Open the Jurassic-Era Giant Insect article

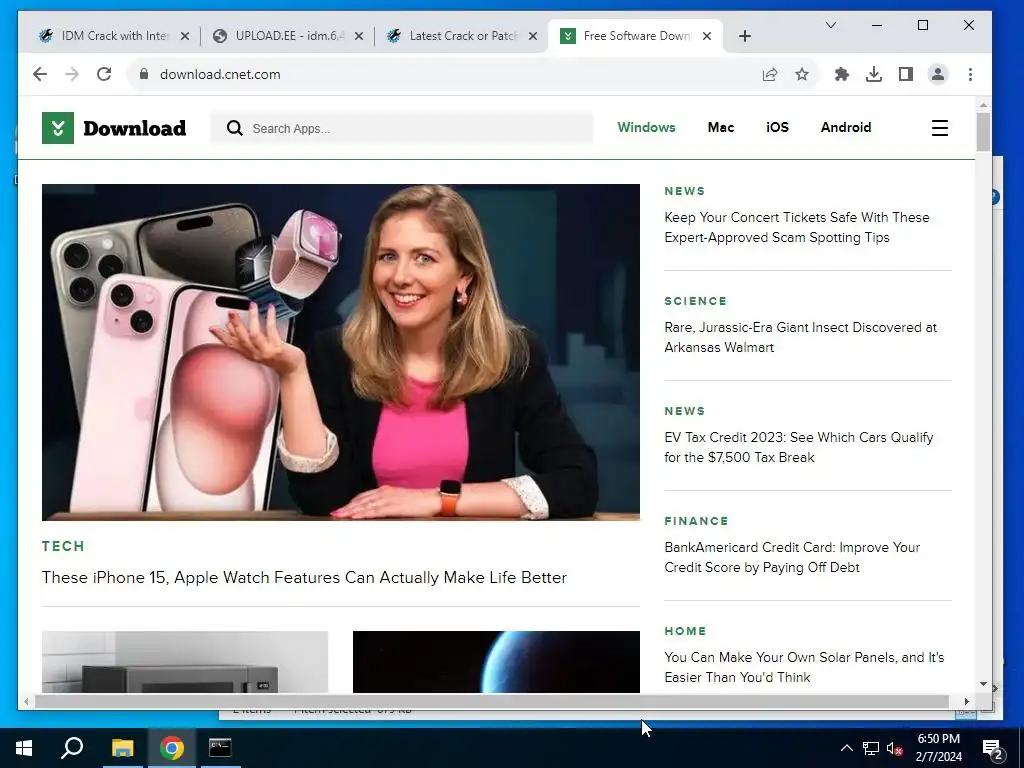801,337
